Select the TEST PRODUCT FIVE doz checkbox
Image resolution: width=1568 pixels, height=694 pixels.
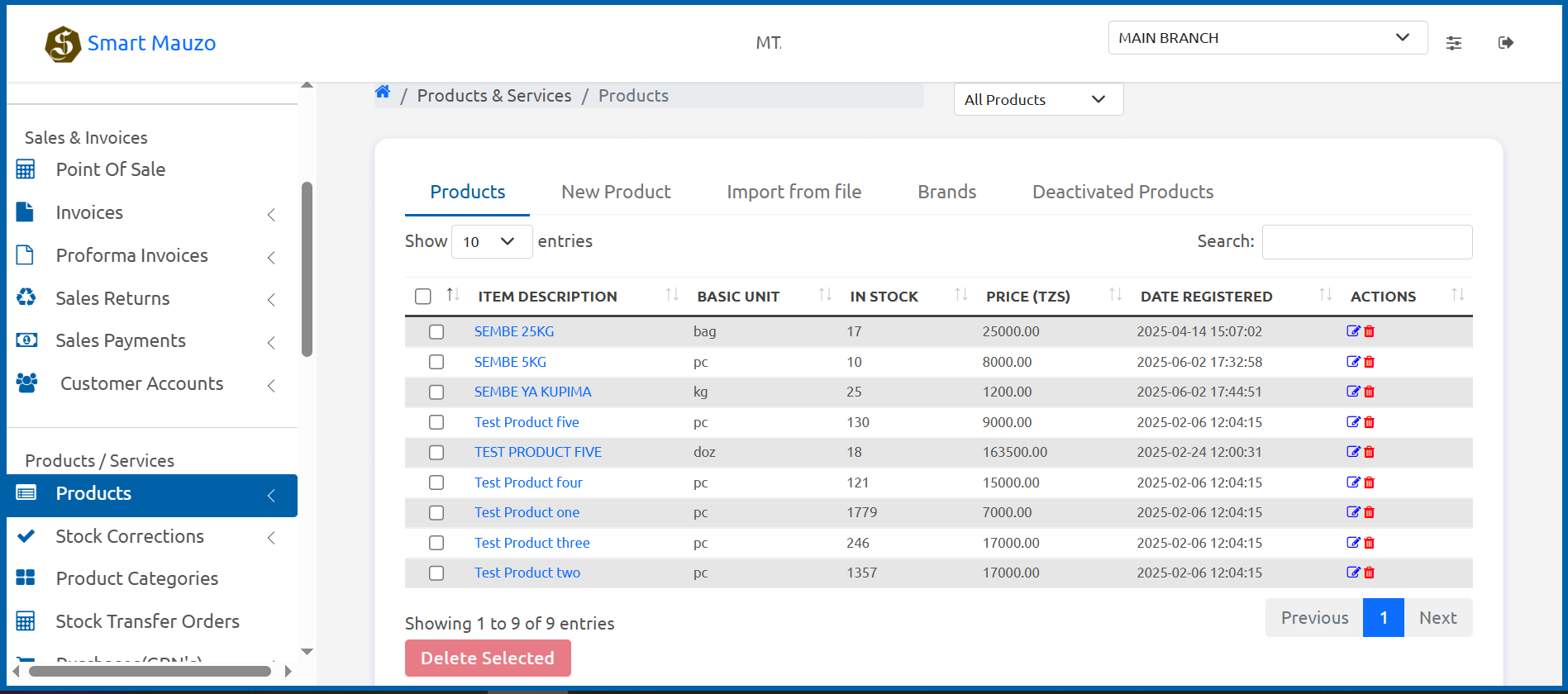(436, 453)
